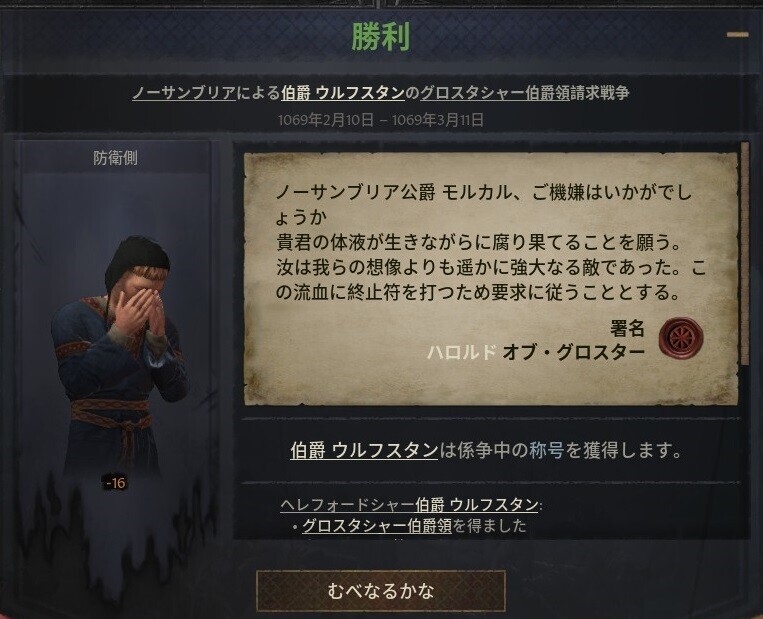Click the -16 opinion badge under portrait

point(116,483)
